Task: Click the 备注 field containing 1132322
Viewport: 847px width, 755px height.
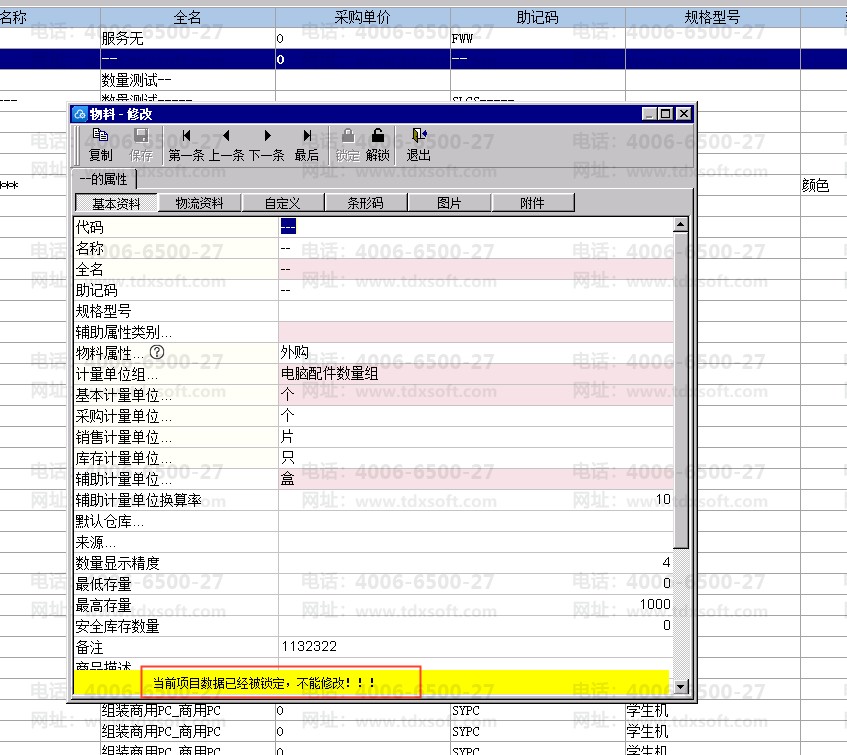Action: tap(476, 646)
